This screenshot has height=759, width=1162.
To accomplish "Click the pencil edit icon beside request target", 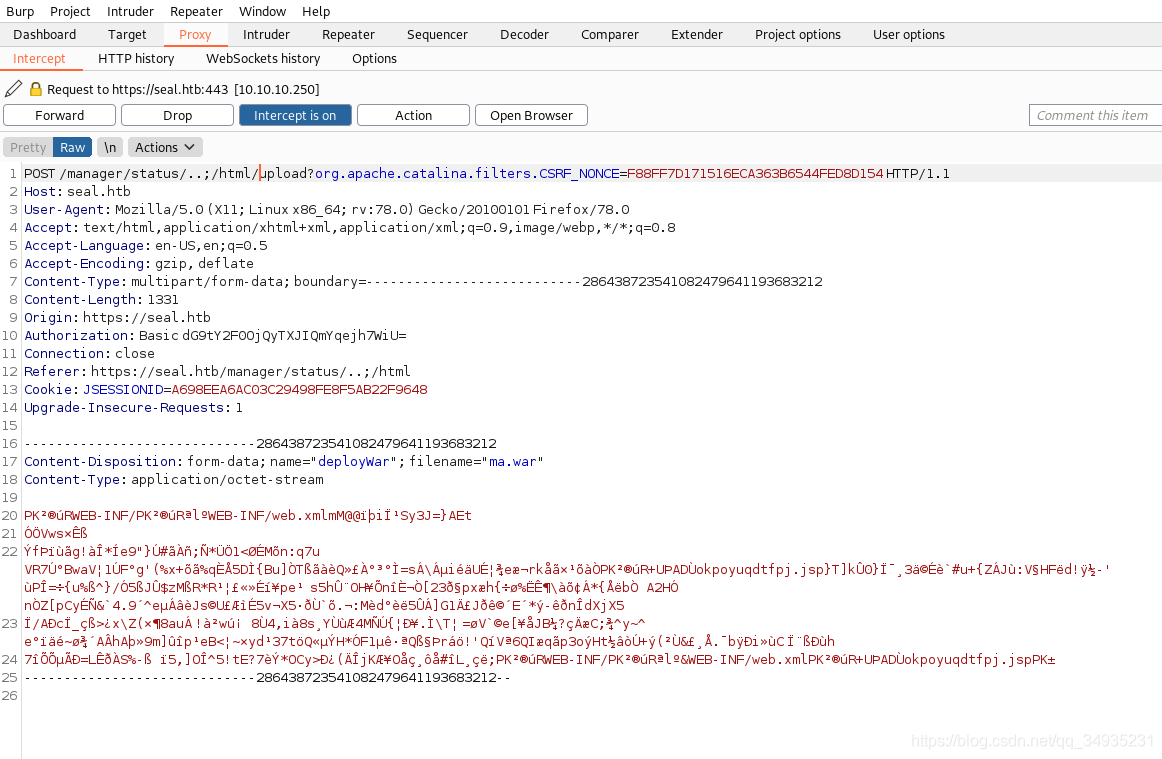I will click(x=13, y=89).
